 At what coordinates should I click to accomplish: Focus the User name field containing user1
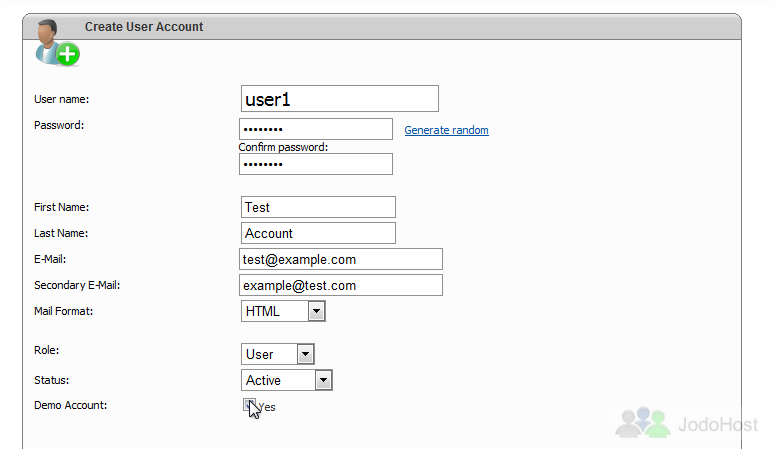coord(340,99)
